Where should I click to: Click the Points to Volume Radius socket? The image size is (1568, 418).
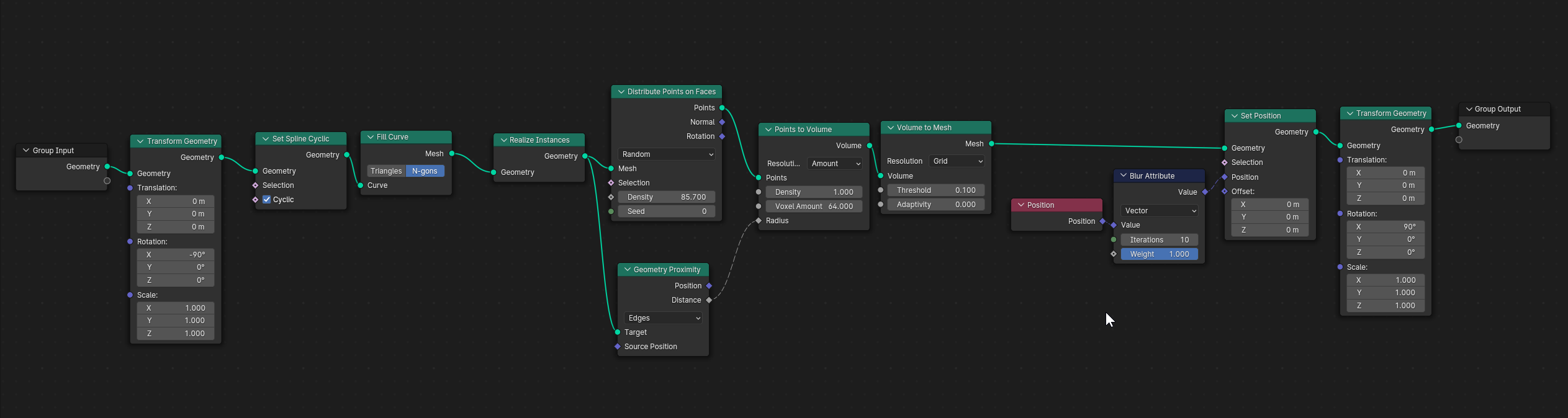pyautogui.click(x=759, y=221)
